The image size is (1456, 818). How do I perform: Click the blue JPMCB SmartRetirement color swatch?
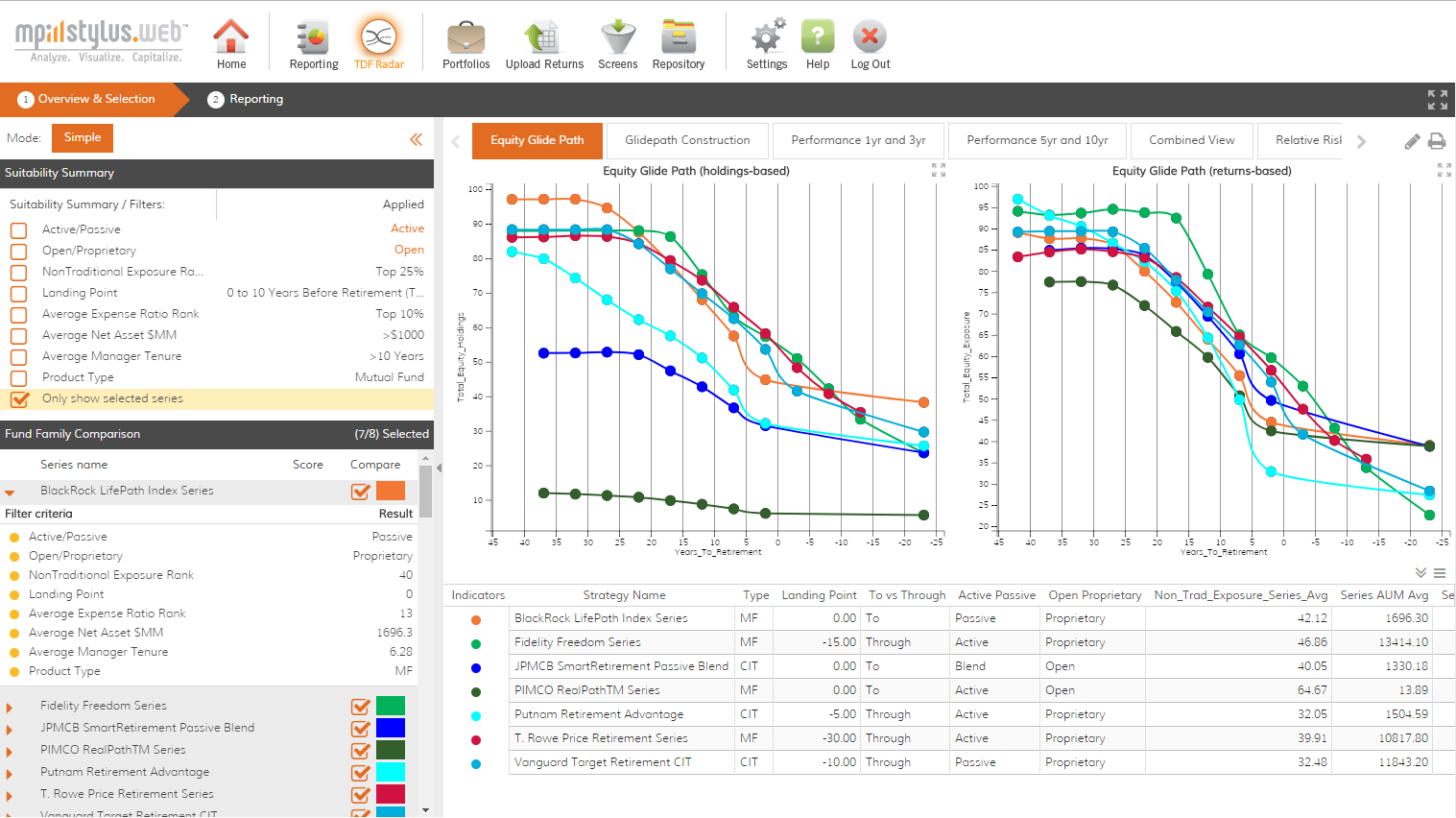[391, 728]
